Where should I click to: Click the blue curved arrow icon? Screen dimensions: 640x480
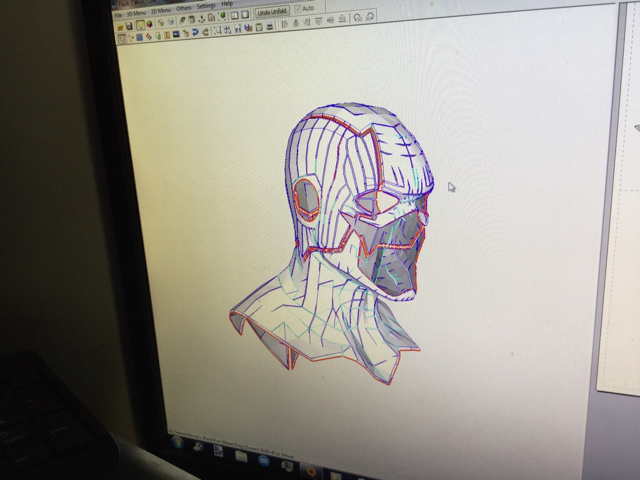click(195, 32)
